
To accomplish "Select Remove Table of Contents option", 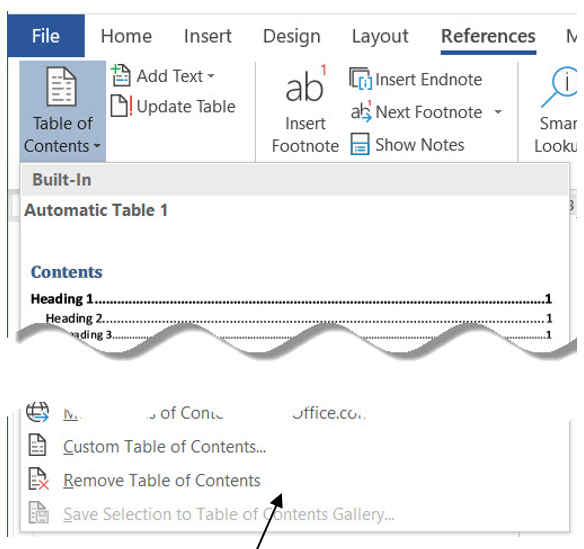I will [x=162, y=480].
